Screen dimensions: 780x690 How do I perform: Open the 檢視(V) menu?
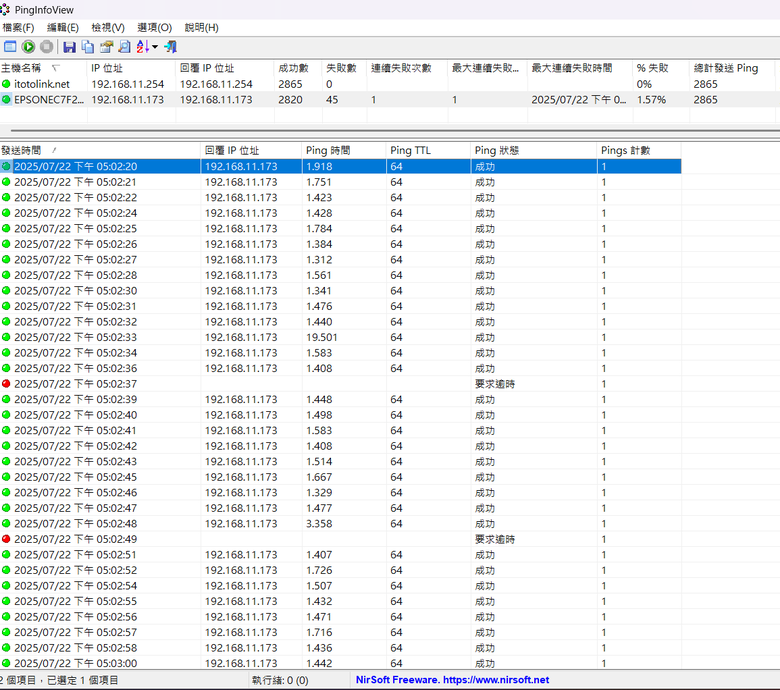click(x=108, y=27)
